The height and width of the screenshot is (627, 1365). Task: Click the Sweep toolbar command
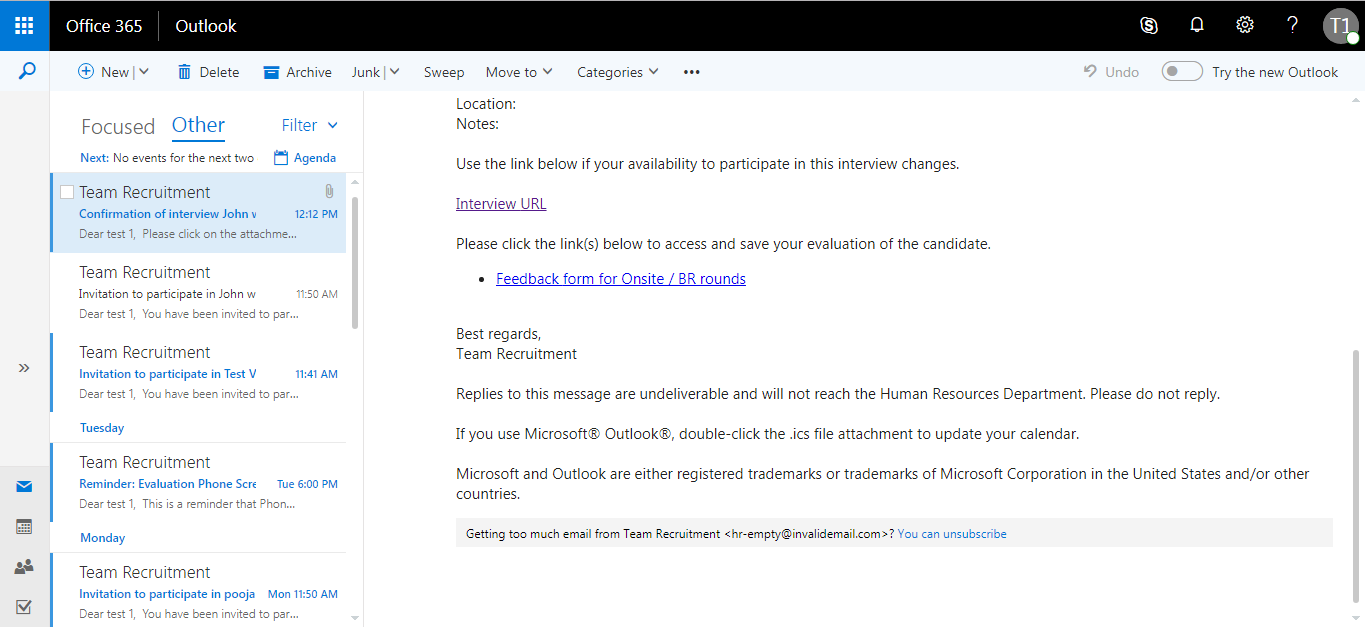tap(444, 72)
